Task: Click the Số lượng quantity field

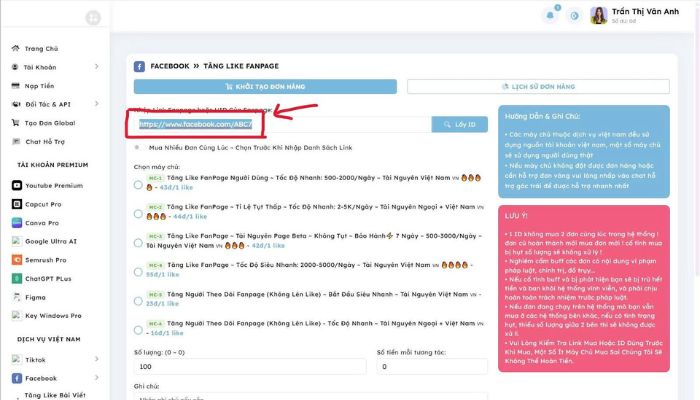Action: tap(250, 367)
